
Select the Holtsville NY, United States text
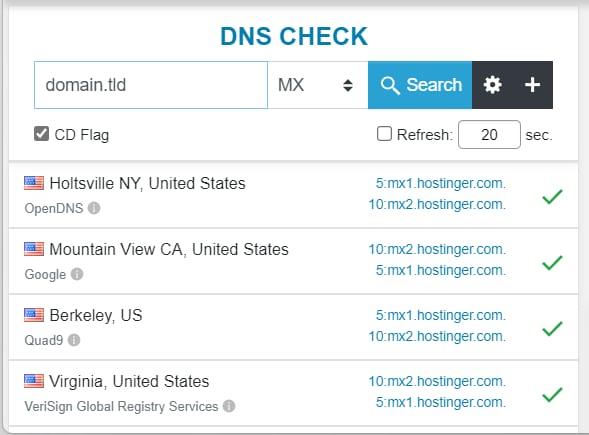coord(147,184)
